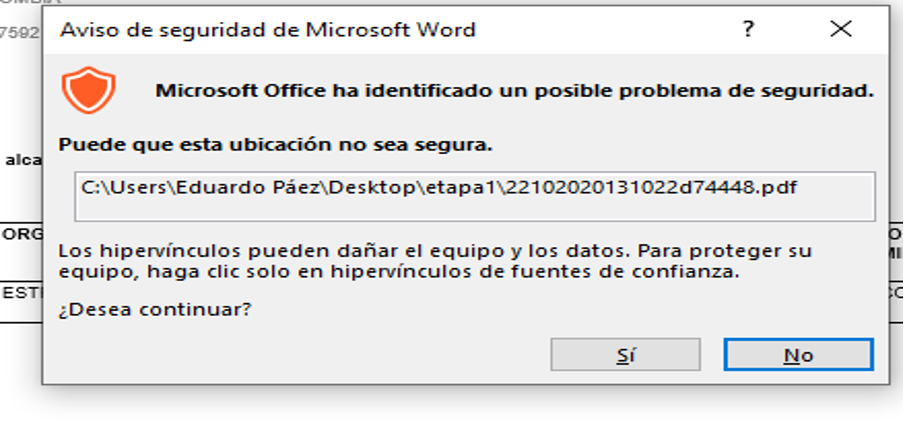
Task: Click the bold alca text in document
Action: [x=23, y=160]
